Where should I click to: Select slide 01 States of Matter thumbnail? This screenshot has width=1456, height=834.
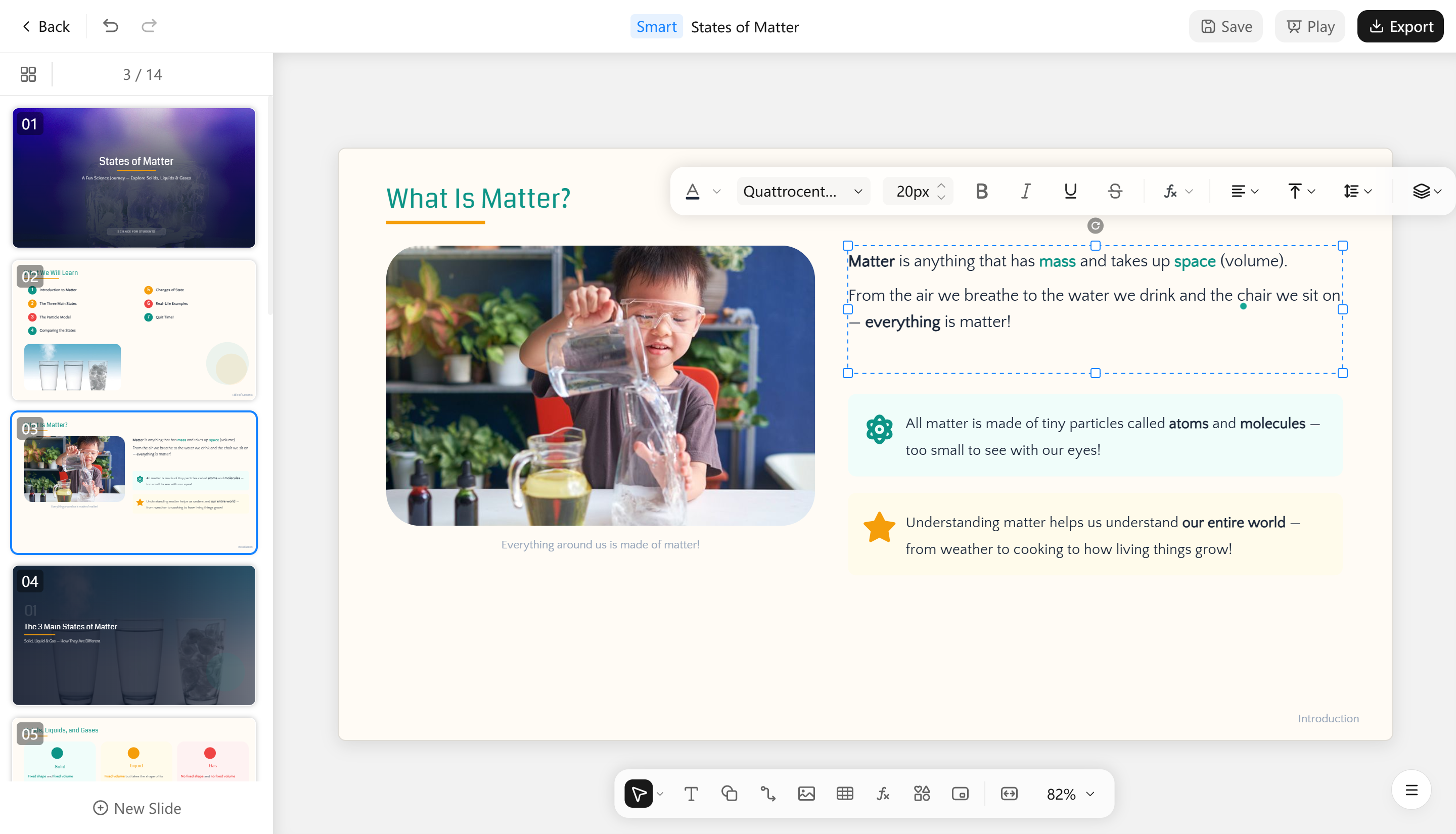pos(134,177)
